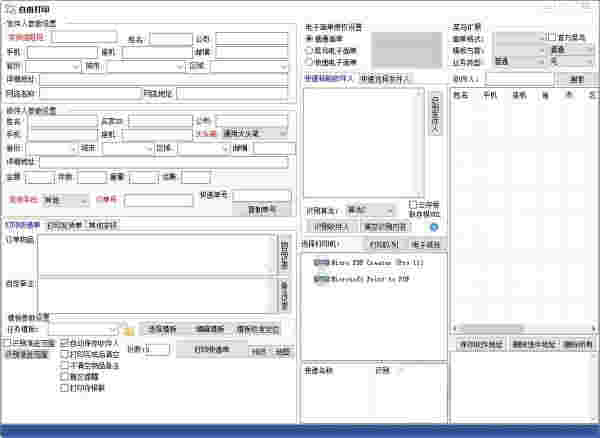Switch to the first bottom-left print tab

click(23, 225)
